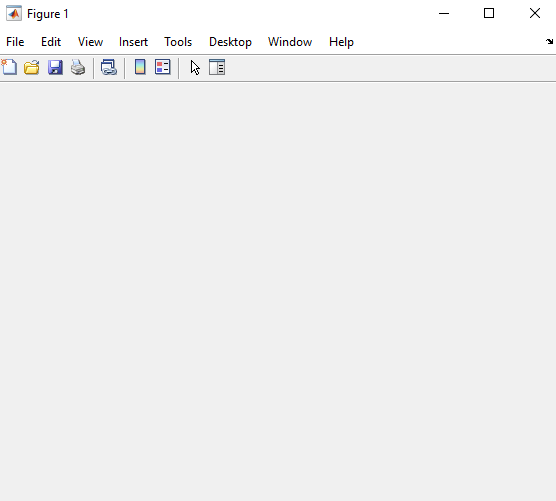556x501 pixels.
Task: Open the Desktop menu
Action: [230, 42]
